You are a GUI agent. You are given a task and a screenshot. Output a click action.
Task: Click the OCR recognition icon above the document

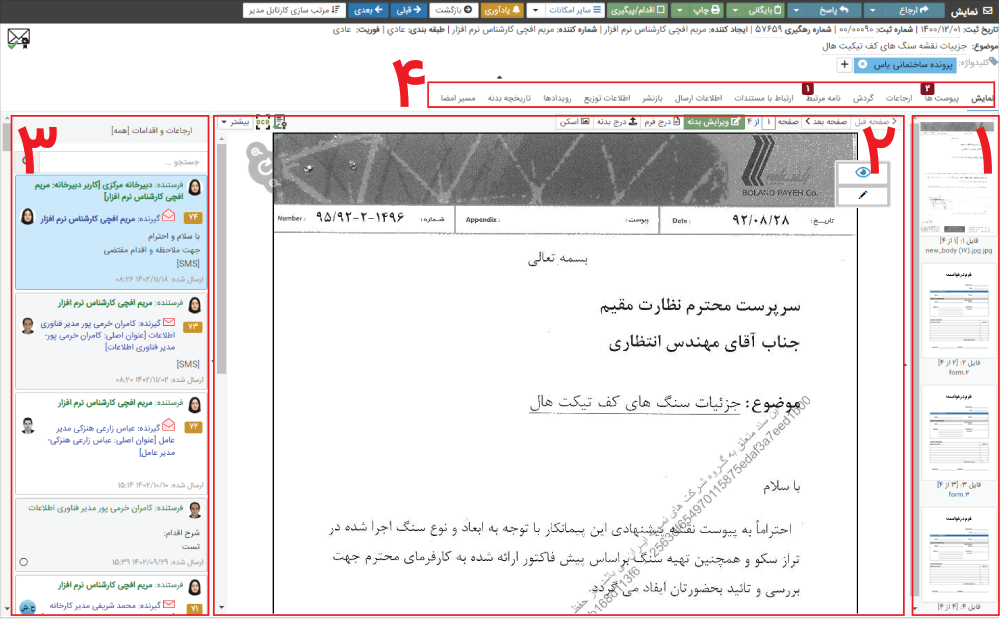(x=262, y=121)
